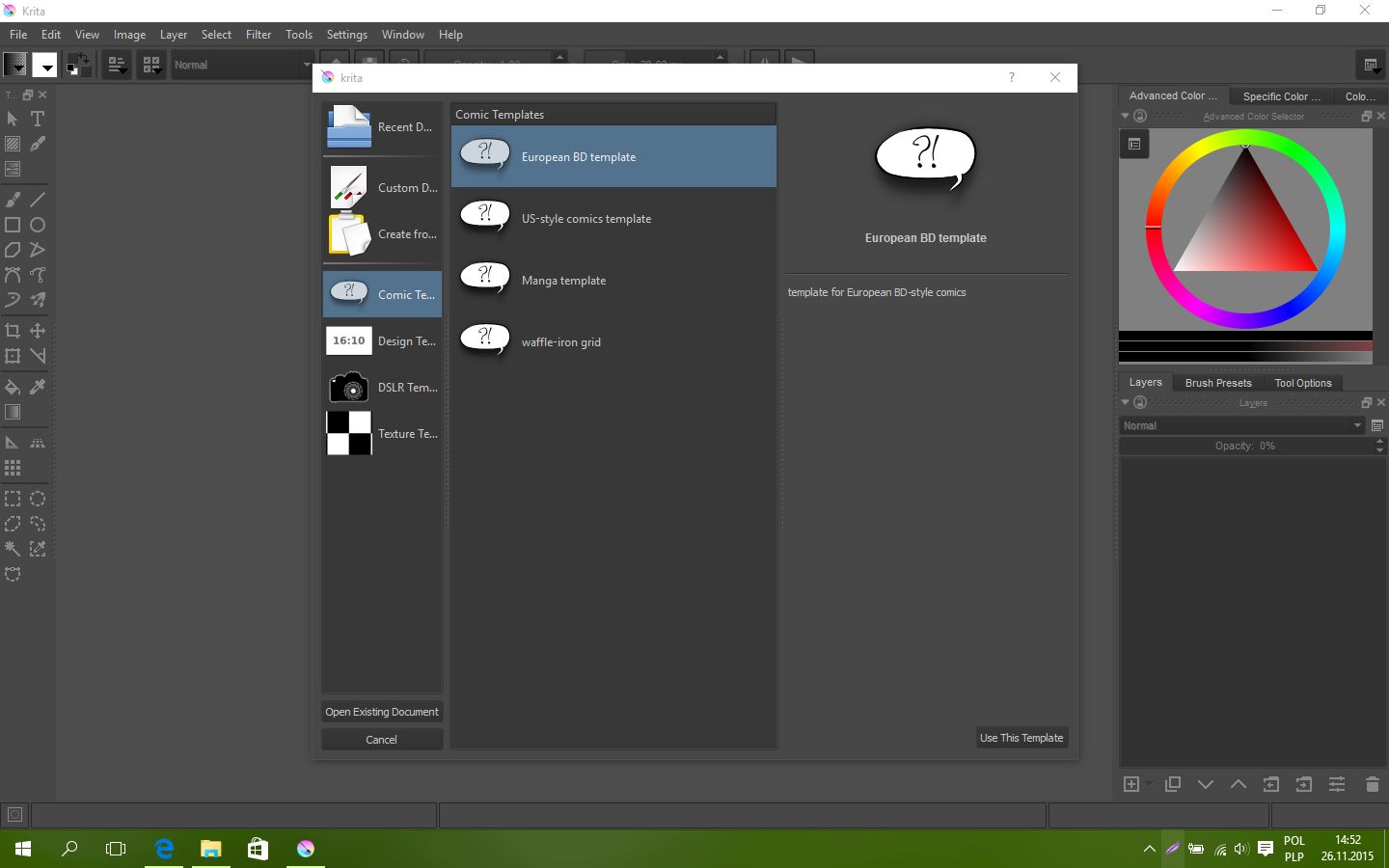Select the Move tool

pos(38,331)
